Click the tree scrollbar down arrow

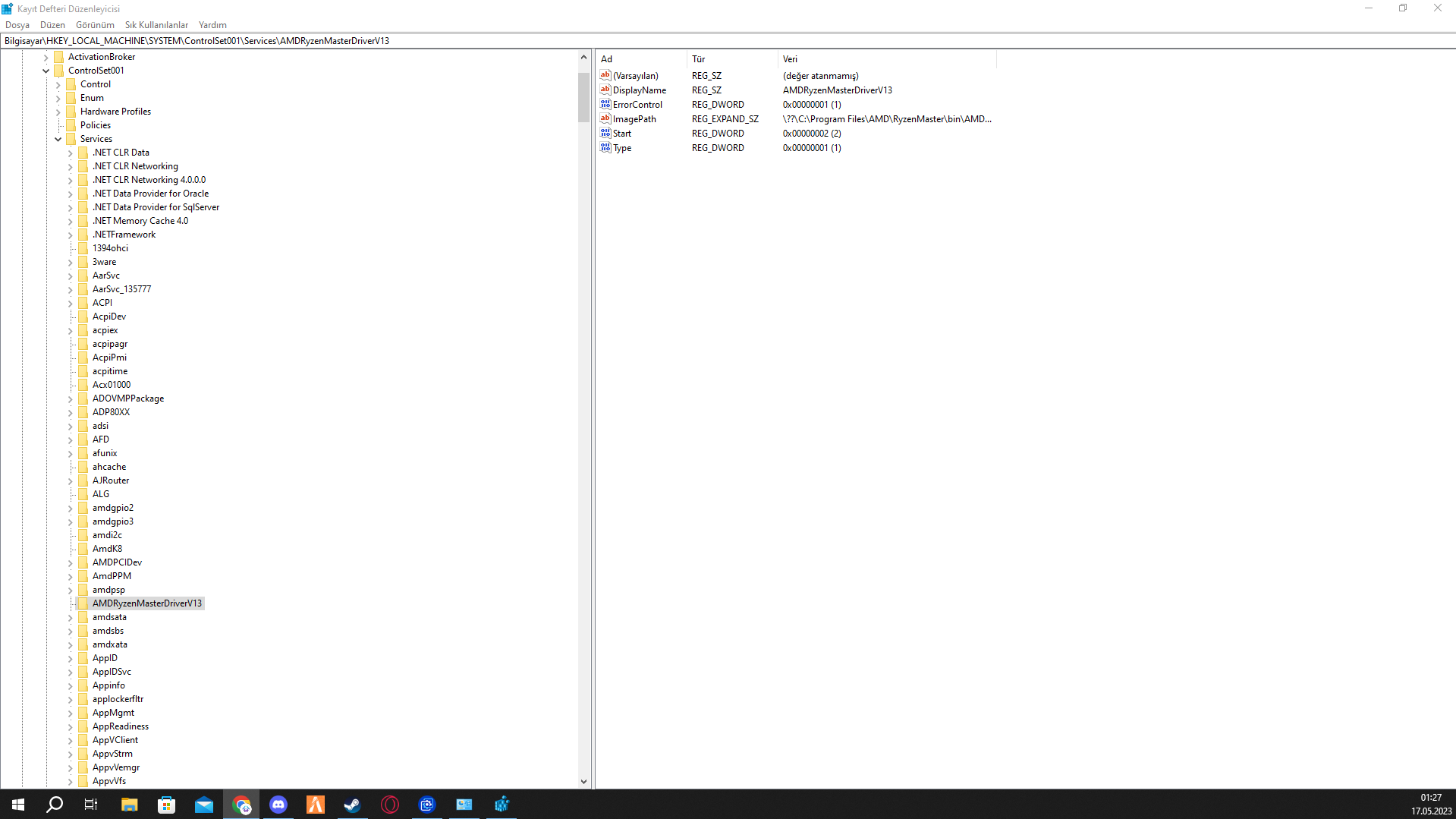coord(583,782)
